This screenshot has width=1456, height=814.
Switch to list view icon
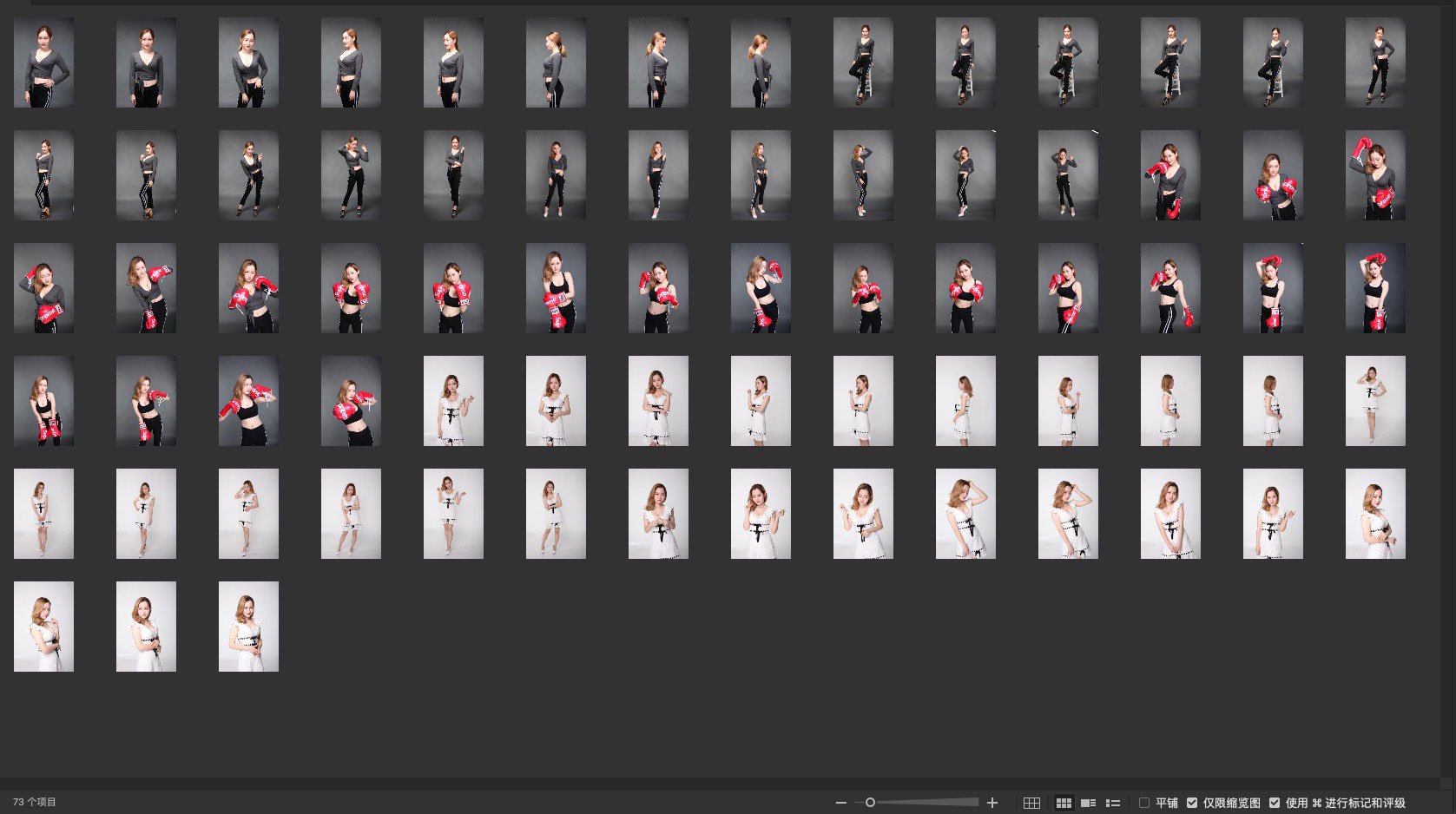[x=1113, y=803]
